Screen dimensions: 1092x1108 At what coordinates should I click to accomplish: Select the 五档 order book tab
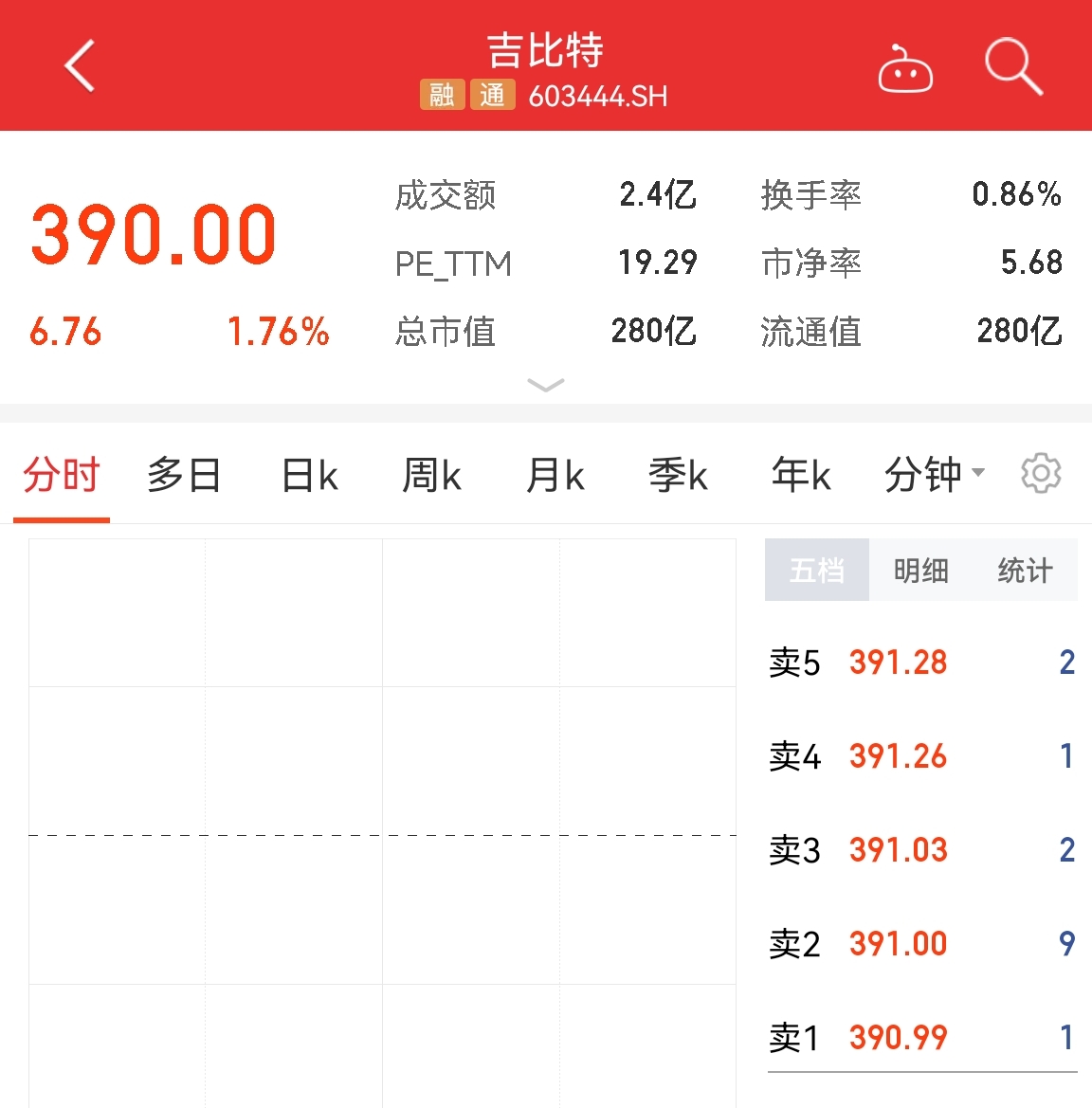(817, 570)
